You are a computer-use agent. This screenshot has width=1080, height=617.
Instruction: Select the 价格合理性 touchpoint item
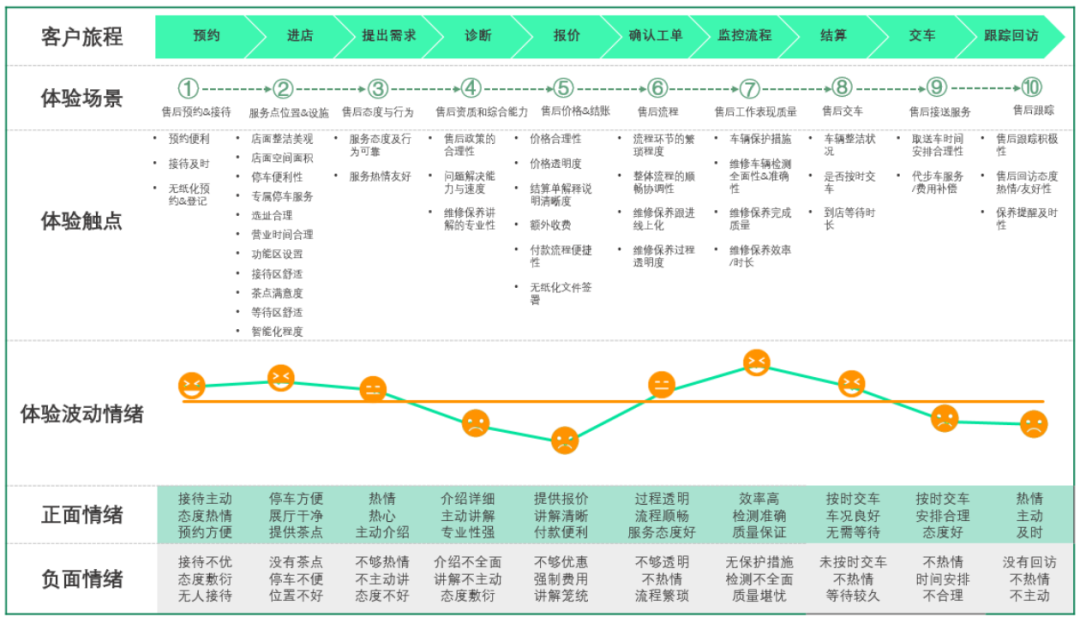tap(555, 139)
